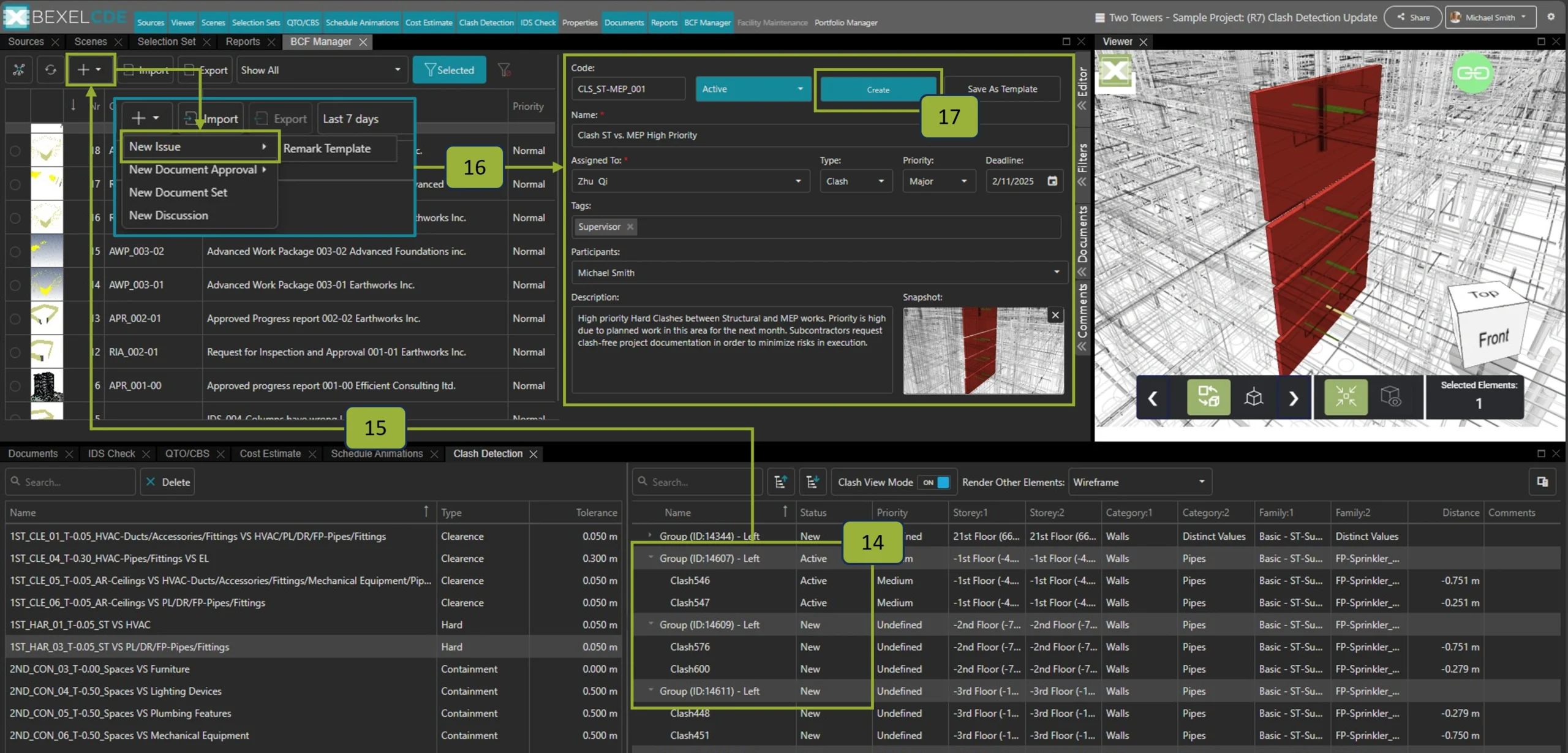Click the snapshot thumbnail image
The image size is (1568, 753).
coord(983,350)
